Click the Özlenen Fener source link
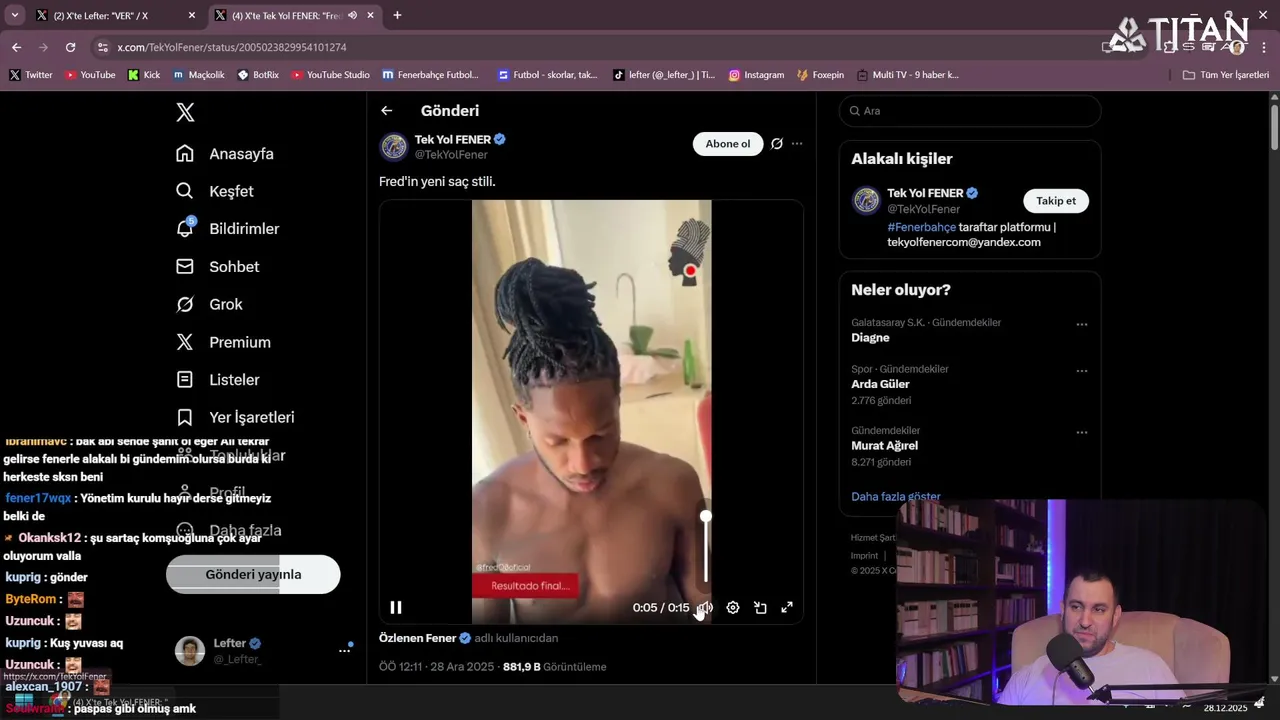 coord(418,638)
